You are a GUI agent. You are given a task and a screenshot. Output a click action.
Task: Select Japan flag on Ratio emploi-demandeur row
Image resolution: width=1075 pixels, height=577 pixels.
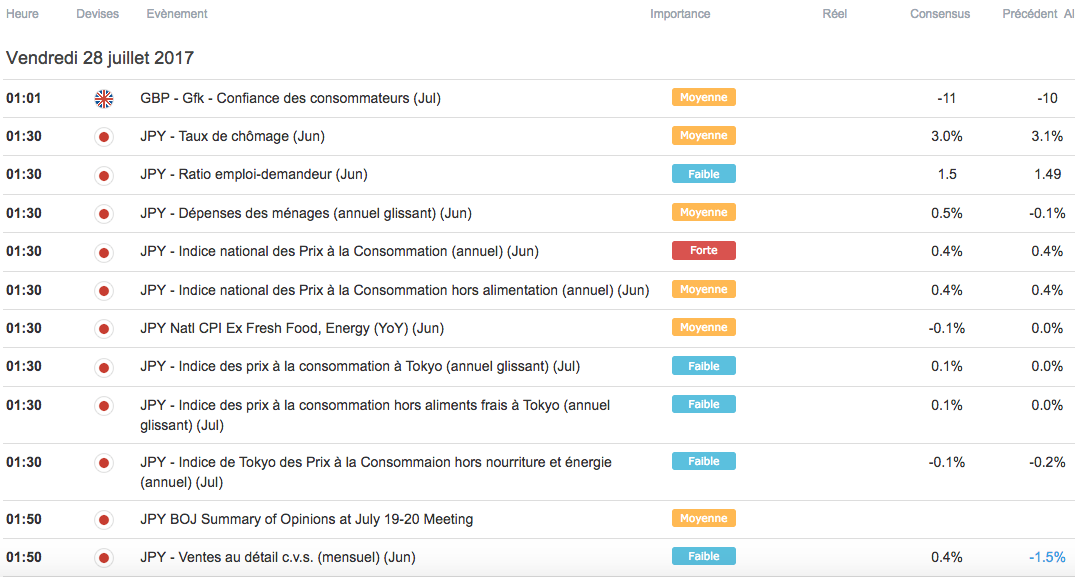tap(104, 175)
